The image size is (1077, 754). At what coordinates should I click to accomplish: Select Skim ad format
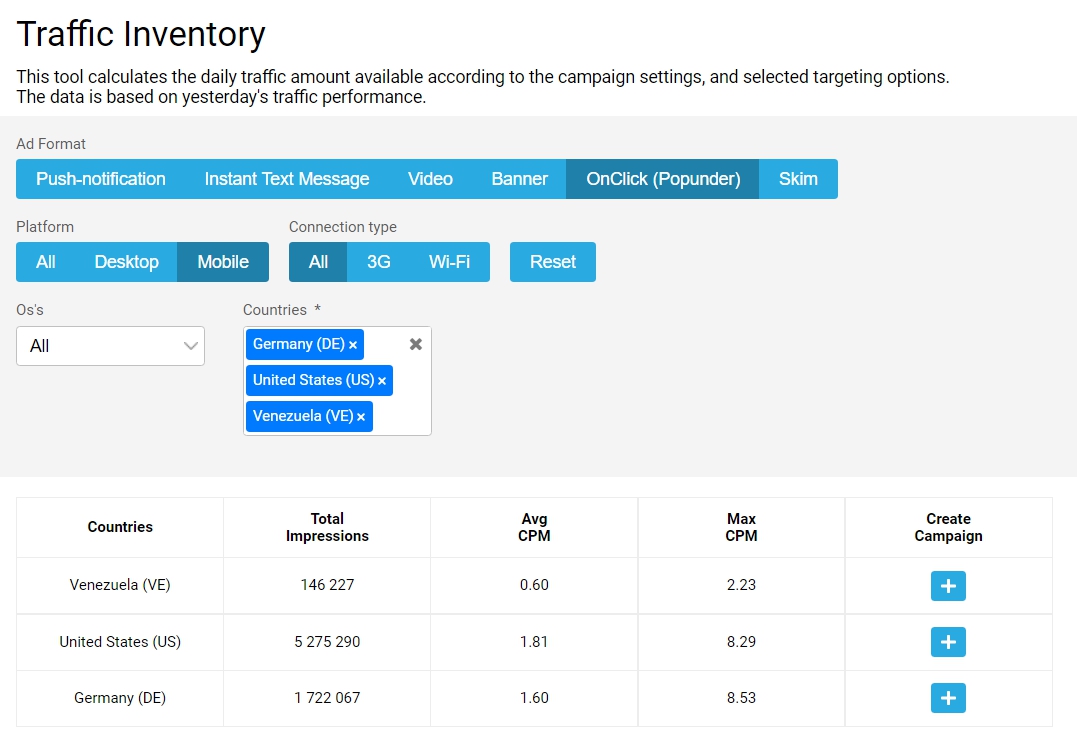(798, 179)
